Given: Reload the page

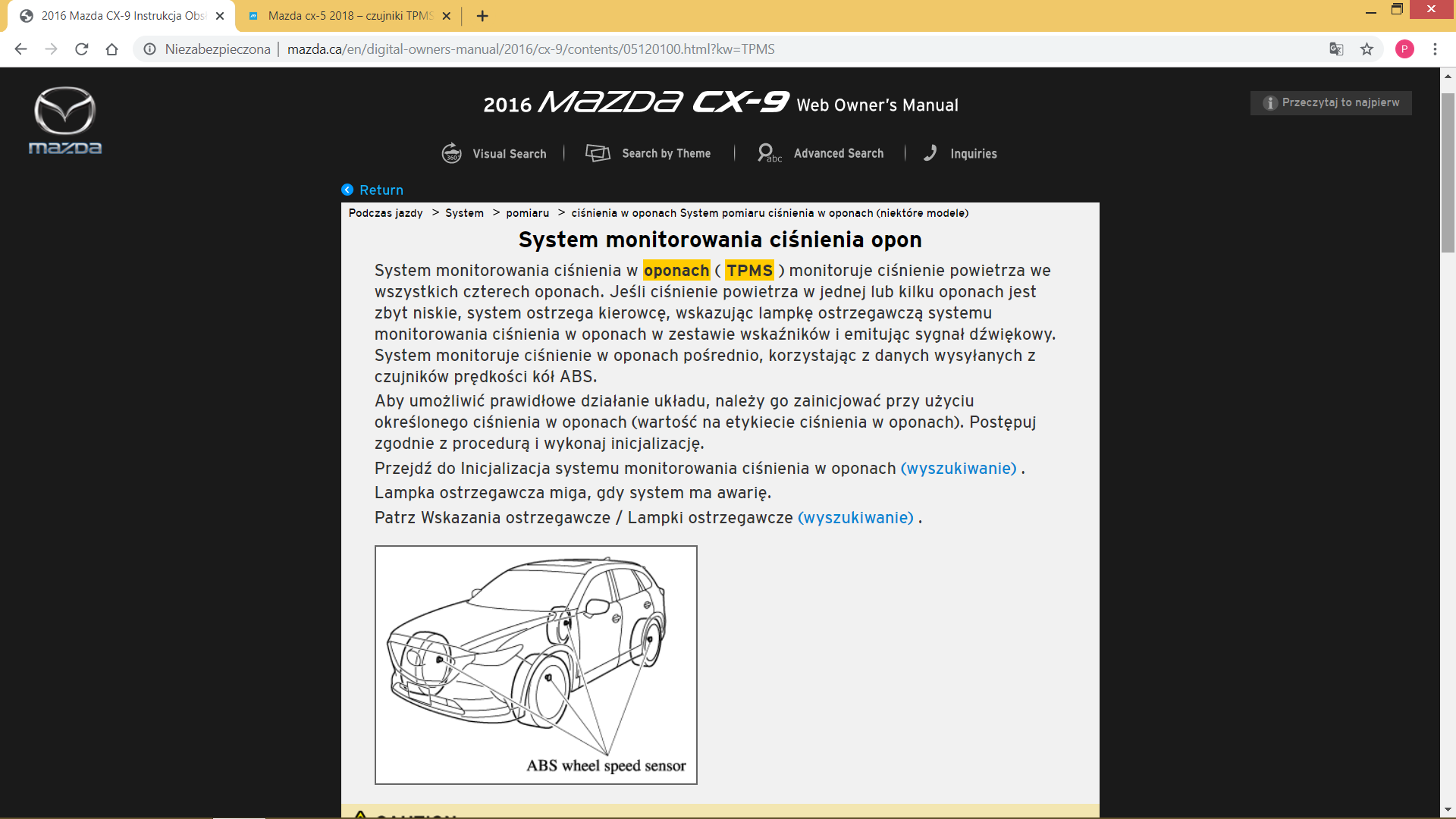Looking at the screenshot, I should [x=82, y=49].
